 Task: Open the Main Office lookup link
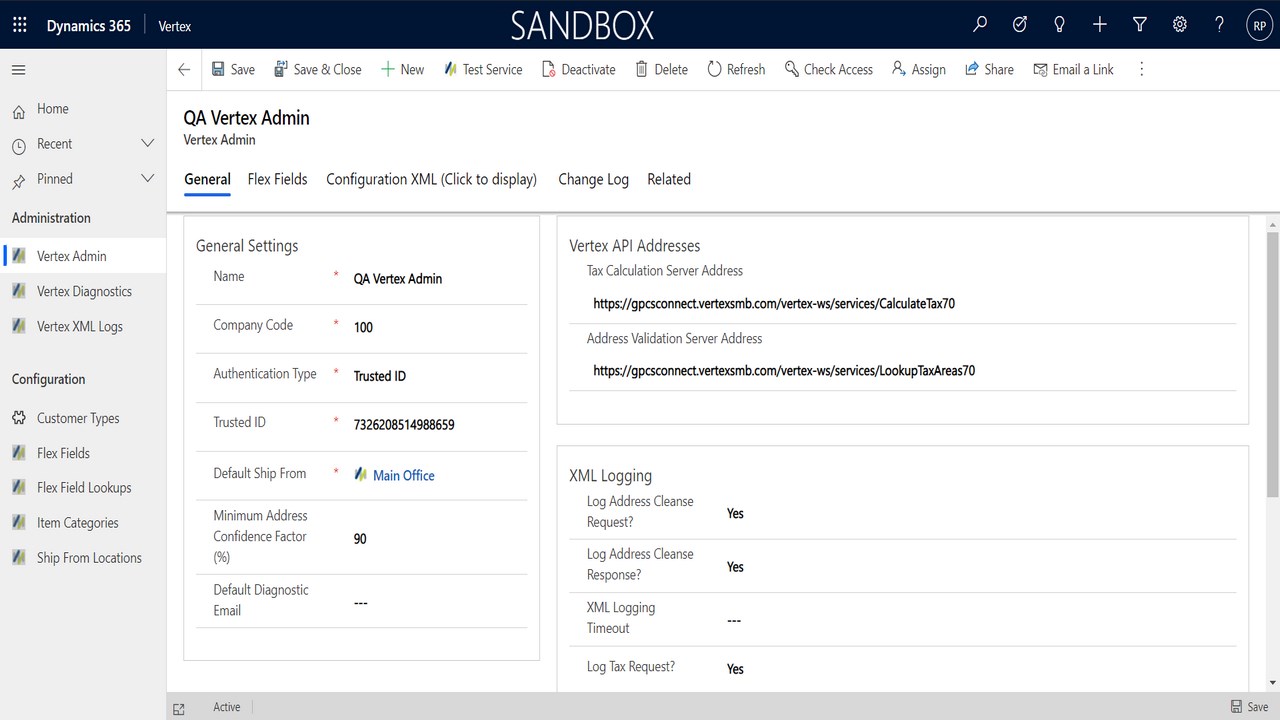[403, 476]
